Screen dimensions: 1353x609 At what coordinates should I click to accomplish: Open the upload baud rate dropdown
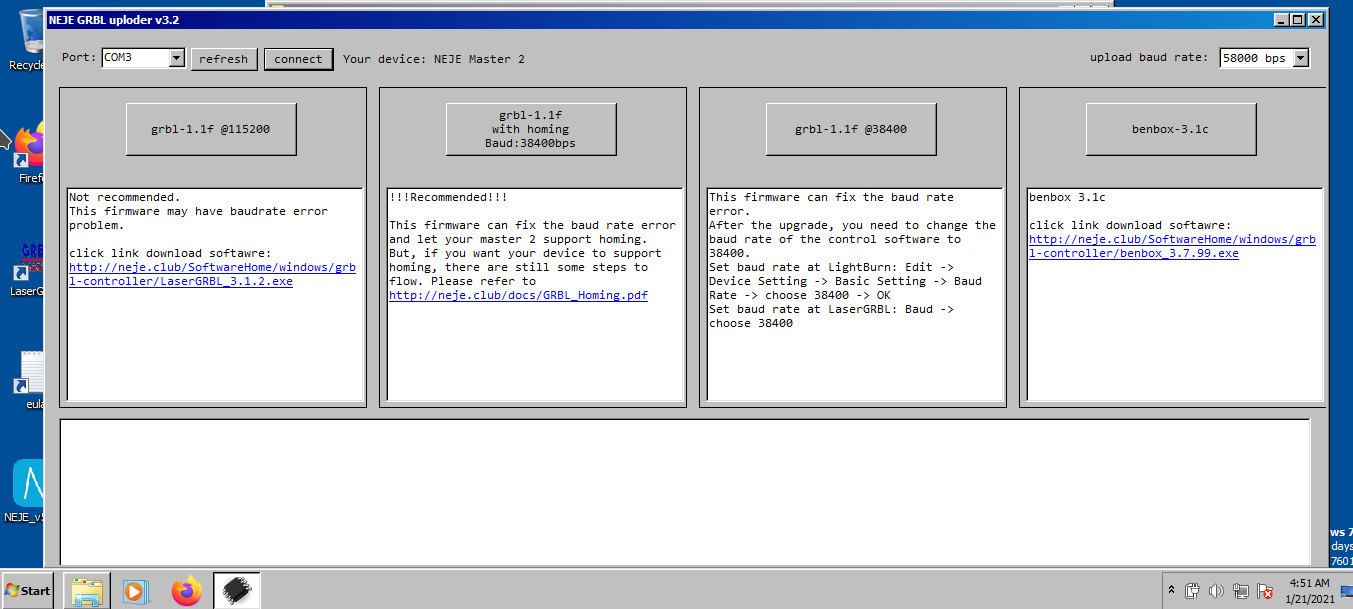tap(1300, 58)
